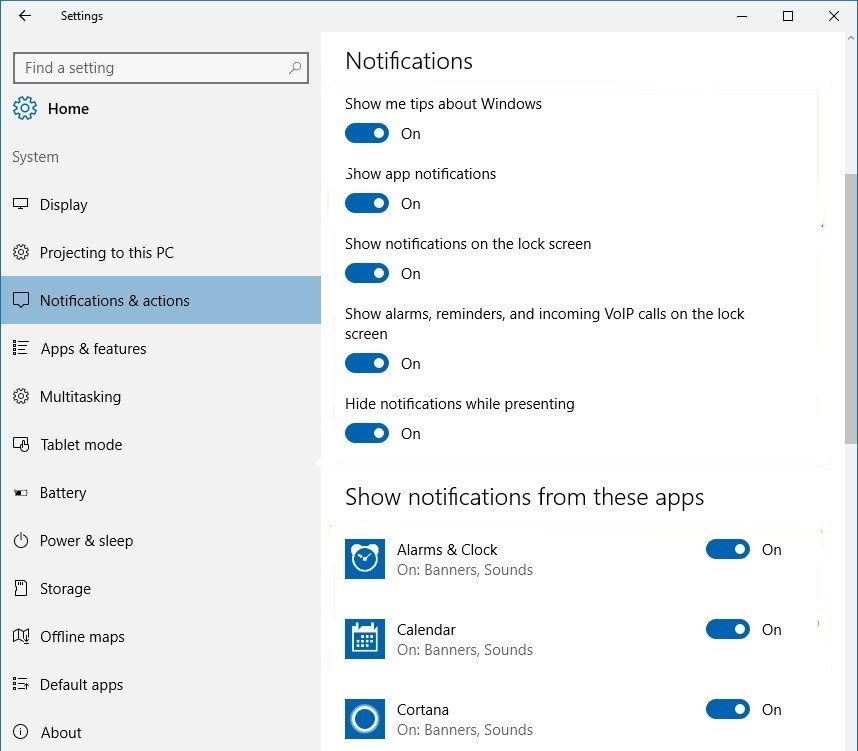Open the Alarms & Clock app icon

tap(364, 559)
